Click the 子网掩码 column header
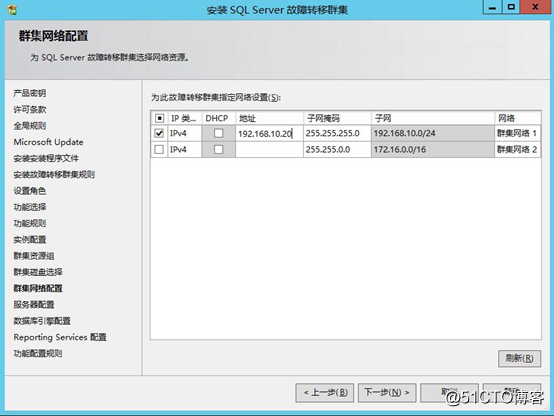 pyautogui.click(x=337, y=118)
